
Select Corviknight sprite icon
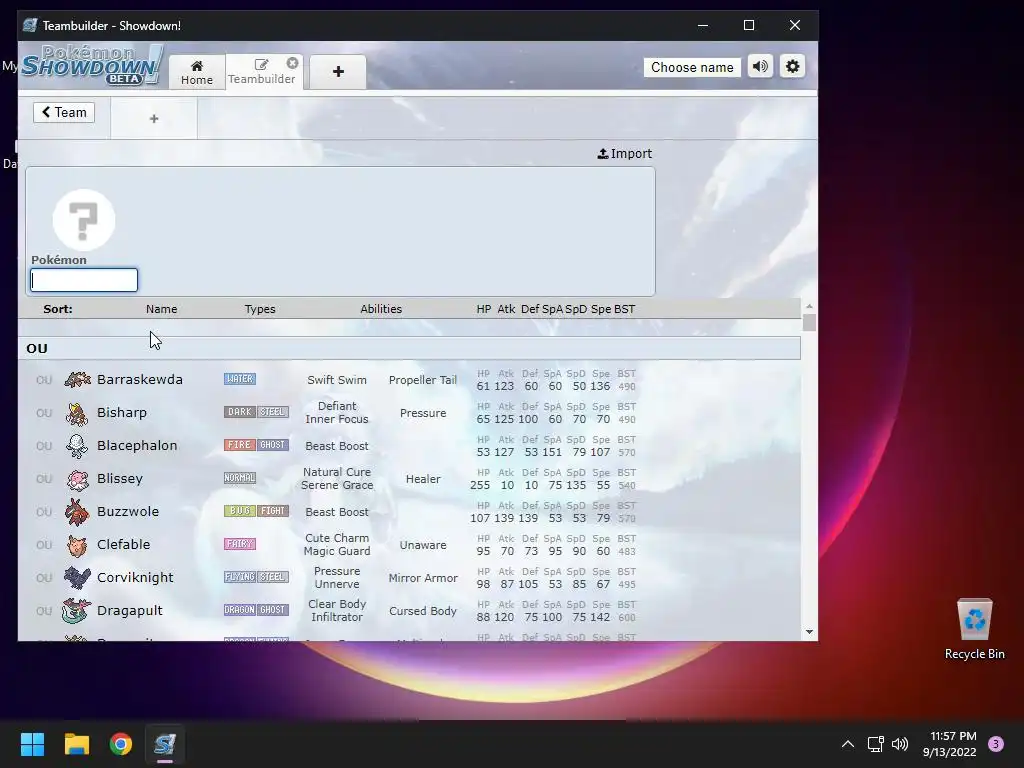(77, 577)
